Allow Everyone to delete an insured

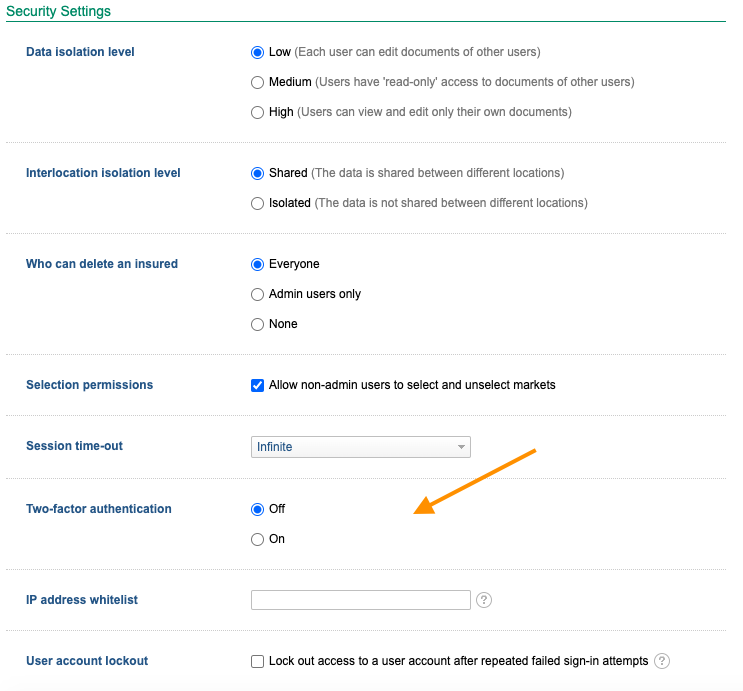click(258, 264)
